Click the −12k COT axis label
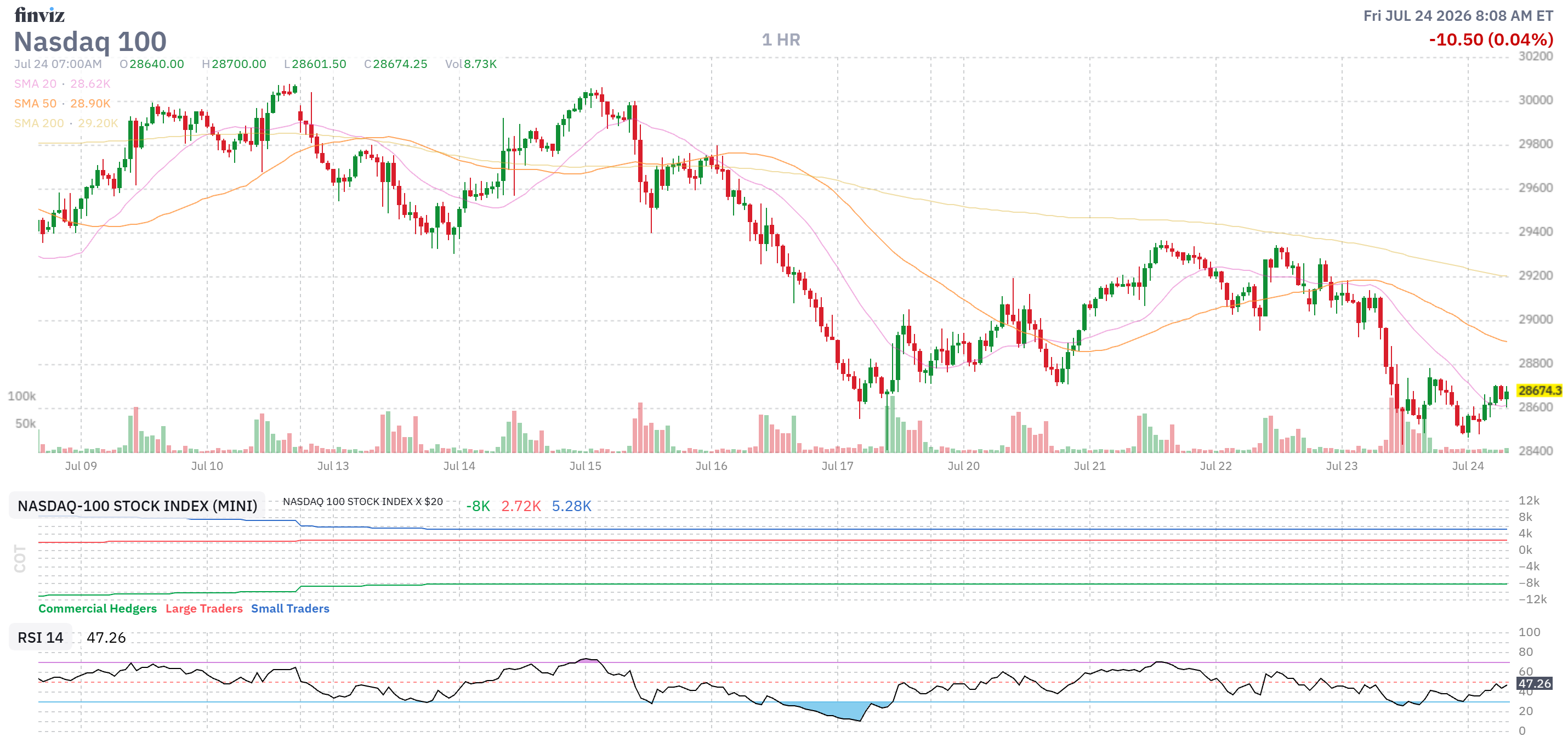The image size is (1568, 748). 1533,599
